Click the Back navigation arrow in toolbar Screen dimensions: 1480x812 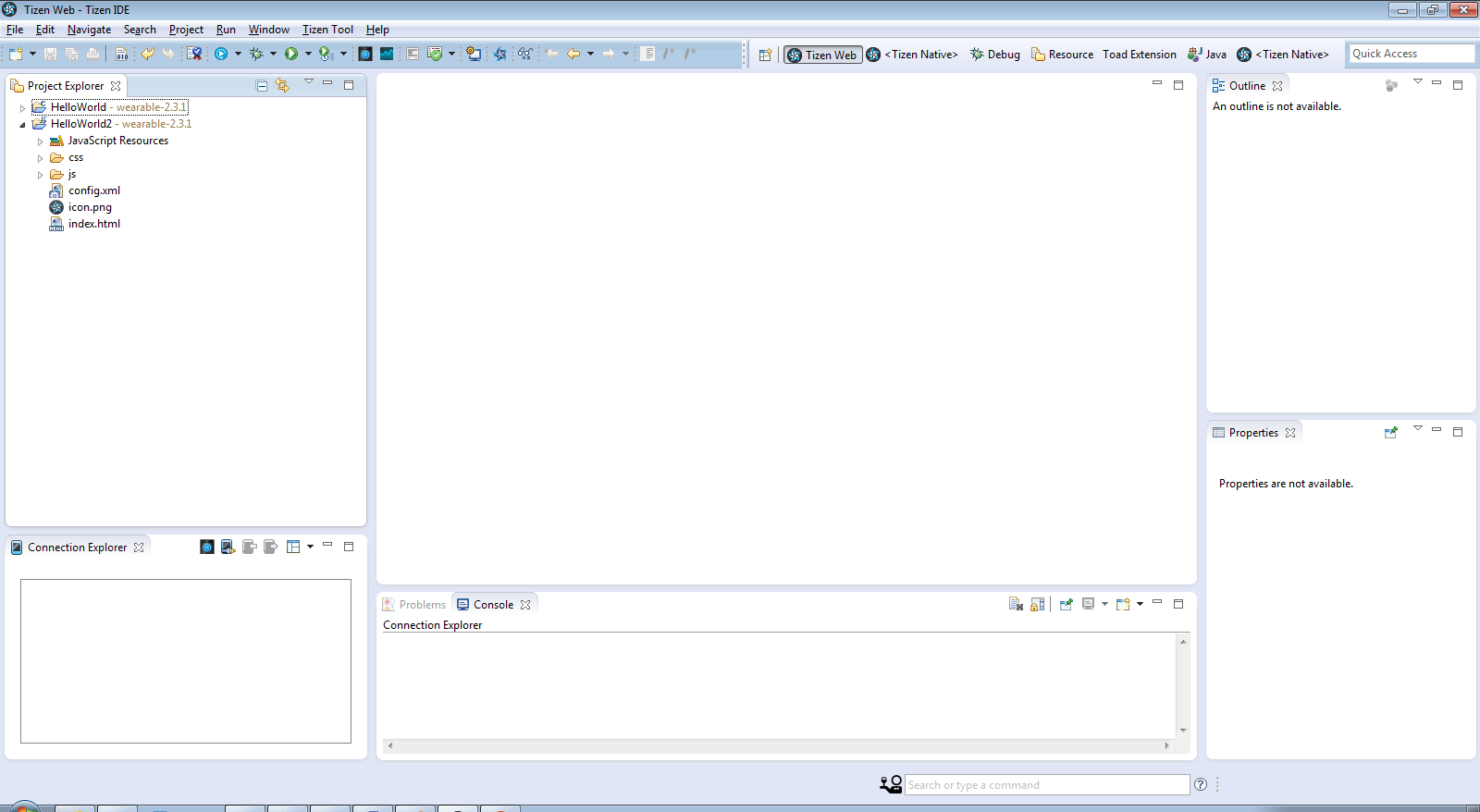(573, 54)
